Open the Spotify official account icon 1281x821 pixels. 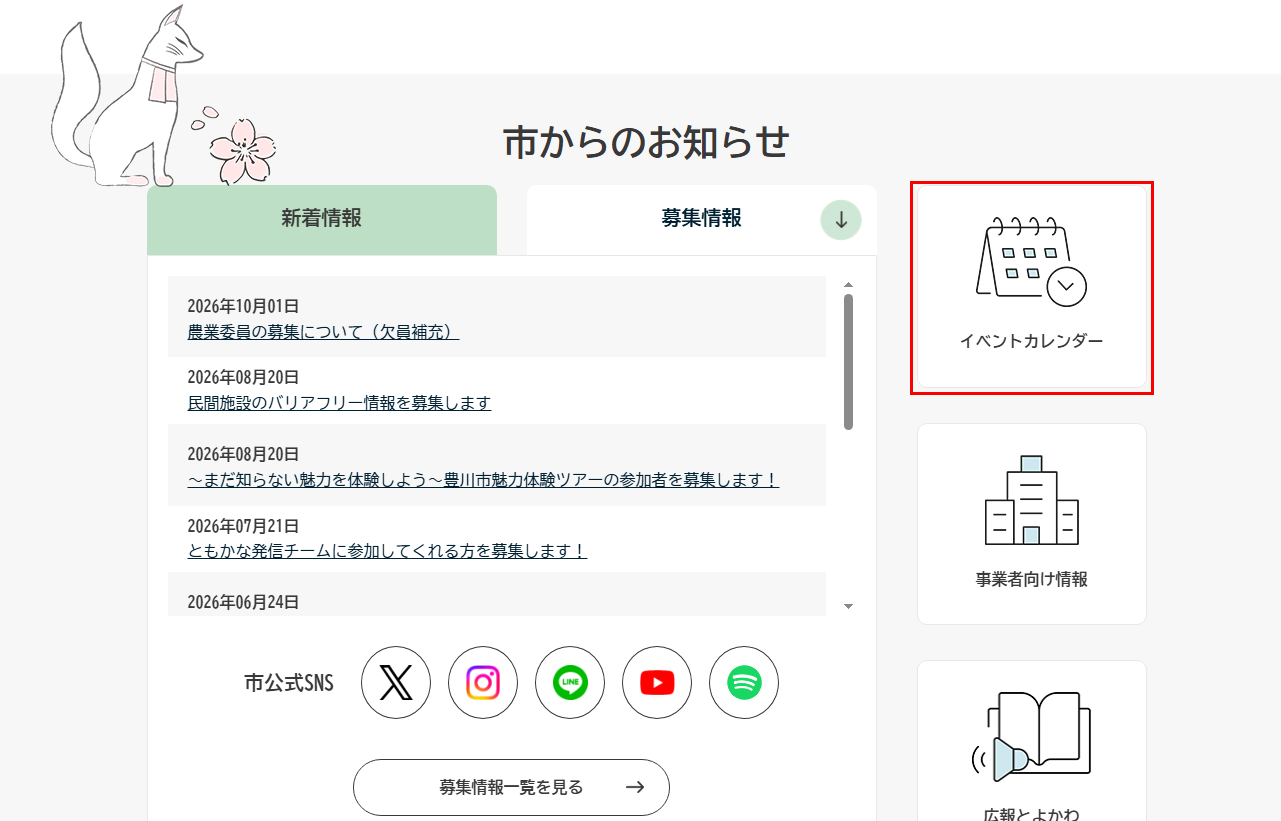(x=744, y=683)
